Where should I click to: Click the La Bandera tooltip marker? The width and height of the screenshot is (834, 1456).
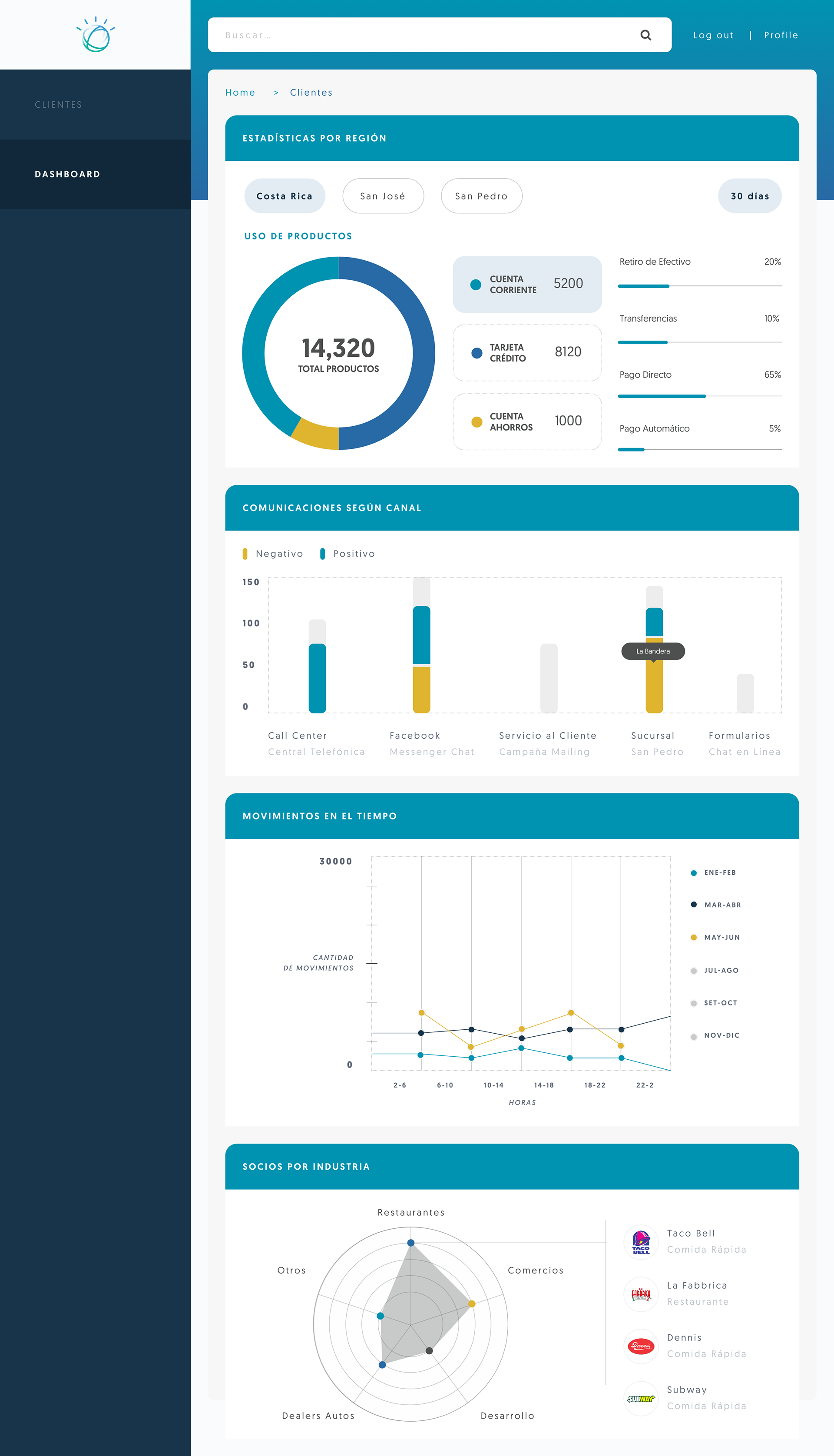tap(653, 651)
